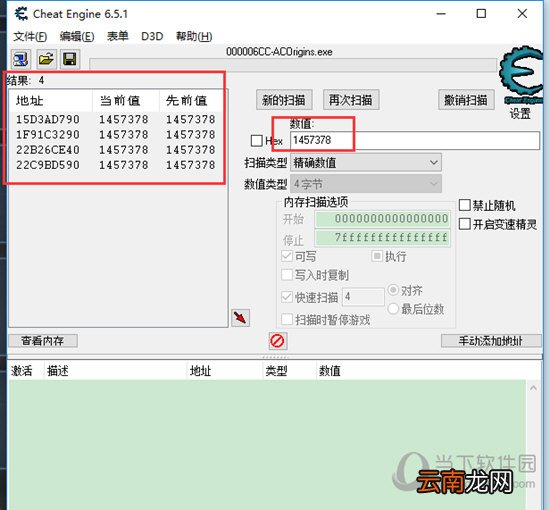Click the 描述 column header in address list
Screen dimensions: 550x510
[115, 370]
